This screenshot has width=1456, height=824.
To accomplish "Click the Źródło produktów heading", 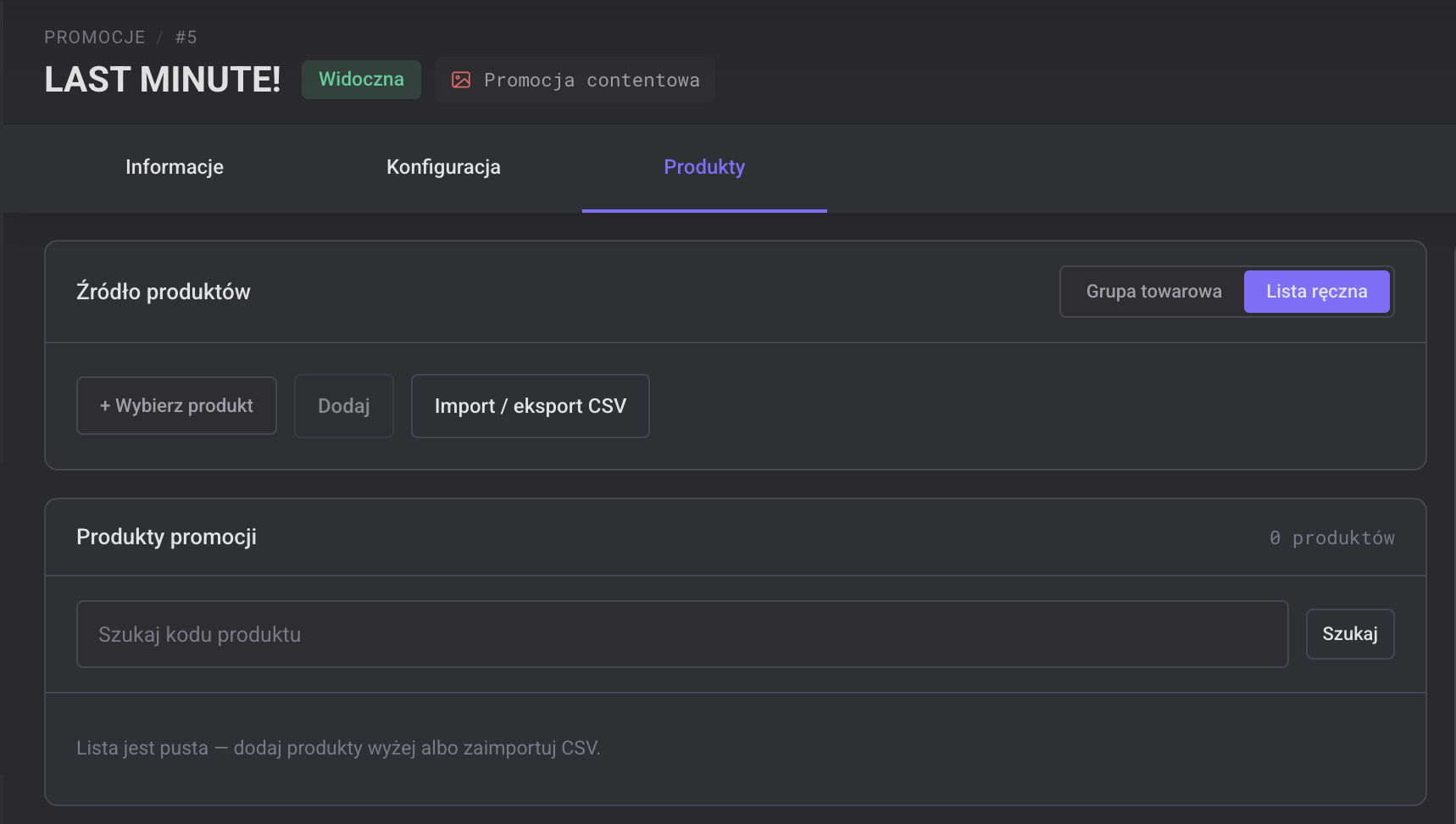I will 164,292.
